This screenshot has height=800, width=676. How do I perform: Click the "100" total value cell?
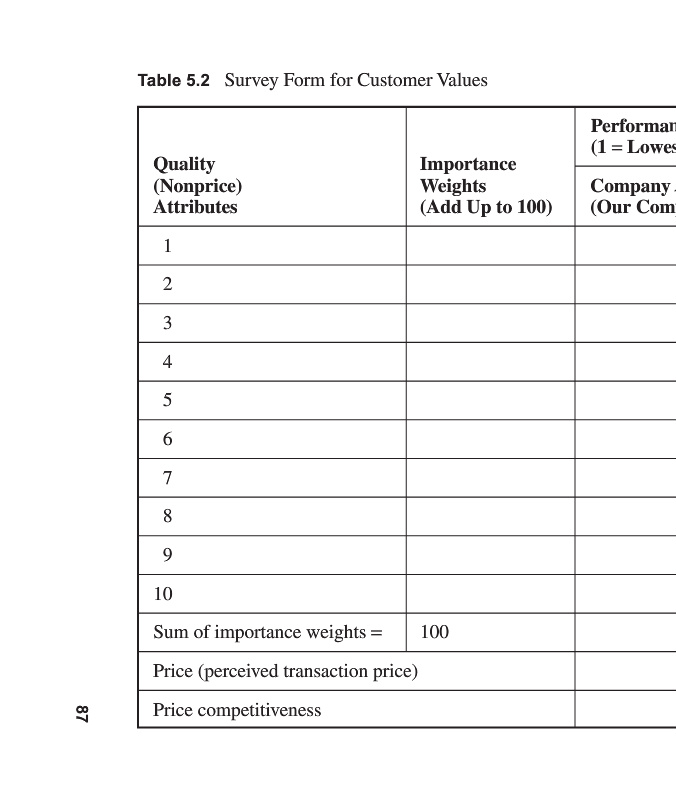coord(435,633)
